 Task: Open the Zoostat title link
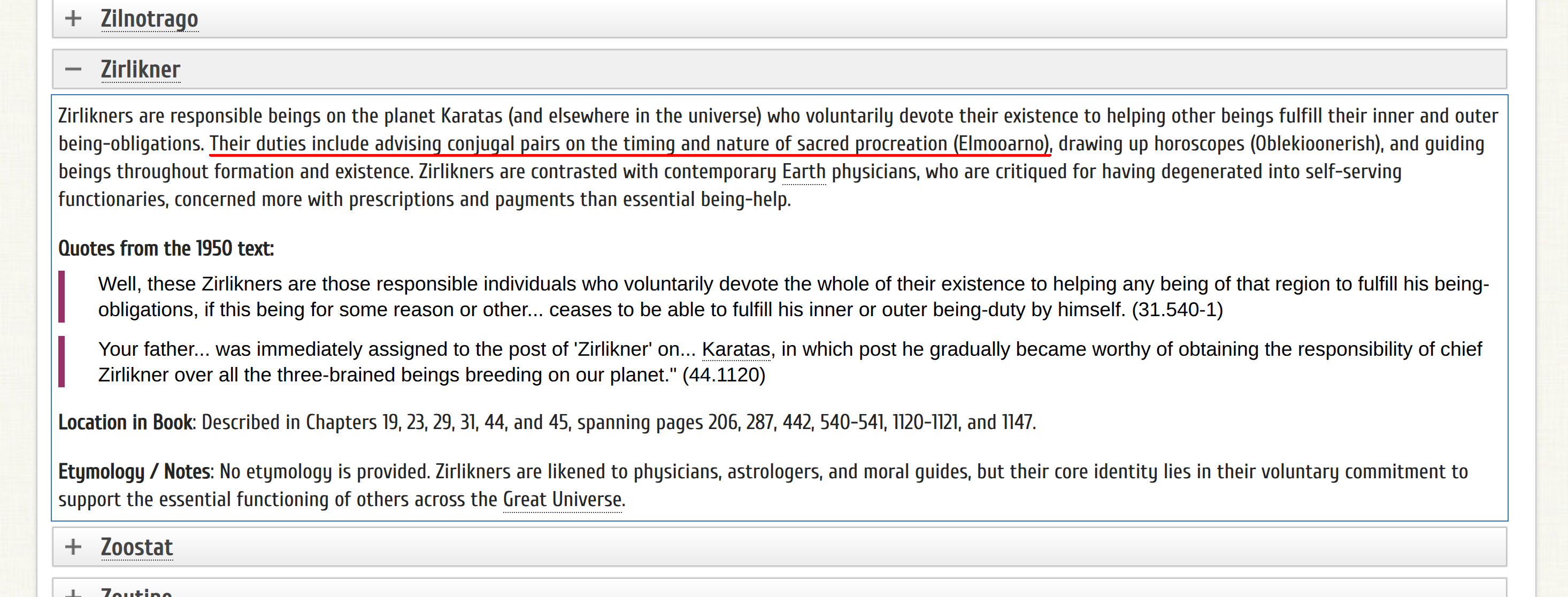pos(136,547)
